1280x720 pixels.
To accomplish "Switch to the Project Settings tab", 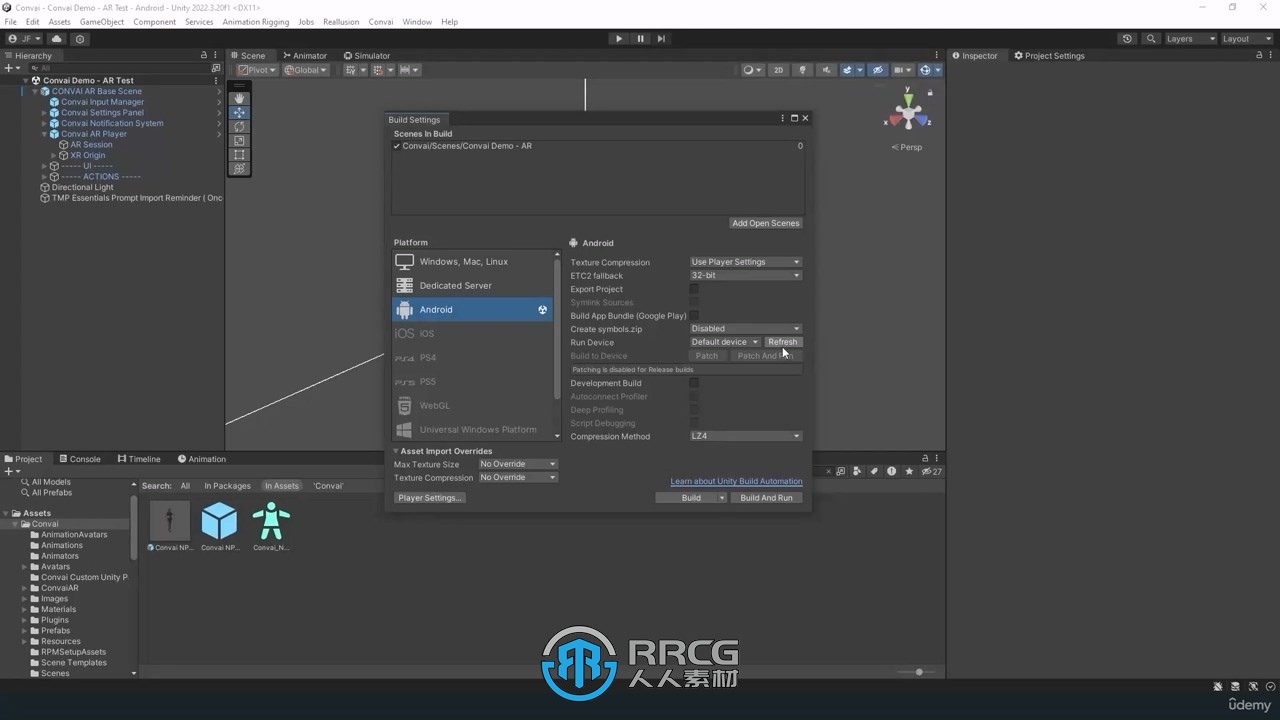I will point(1049,56).
